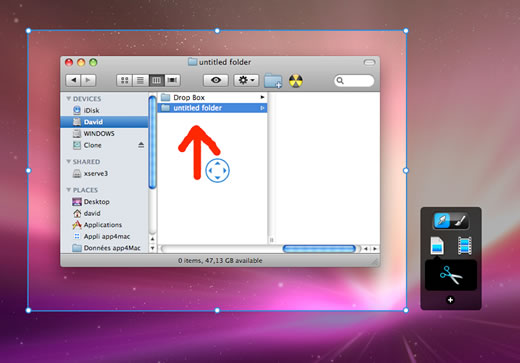The image size is (520, 363).
Task: Click horizontal scroll right arrow
Action: point(375,249)
